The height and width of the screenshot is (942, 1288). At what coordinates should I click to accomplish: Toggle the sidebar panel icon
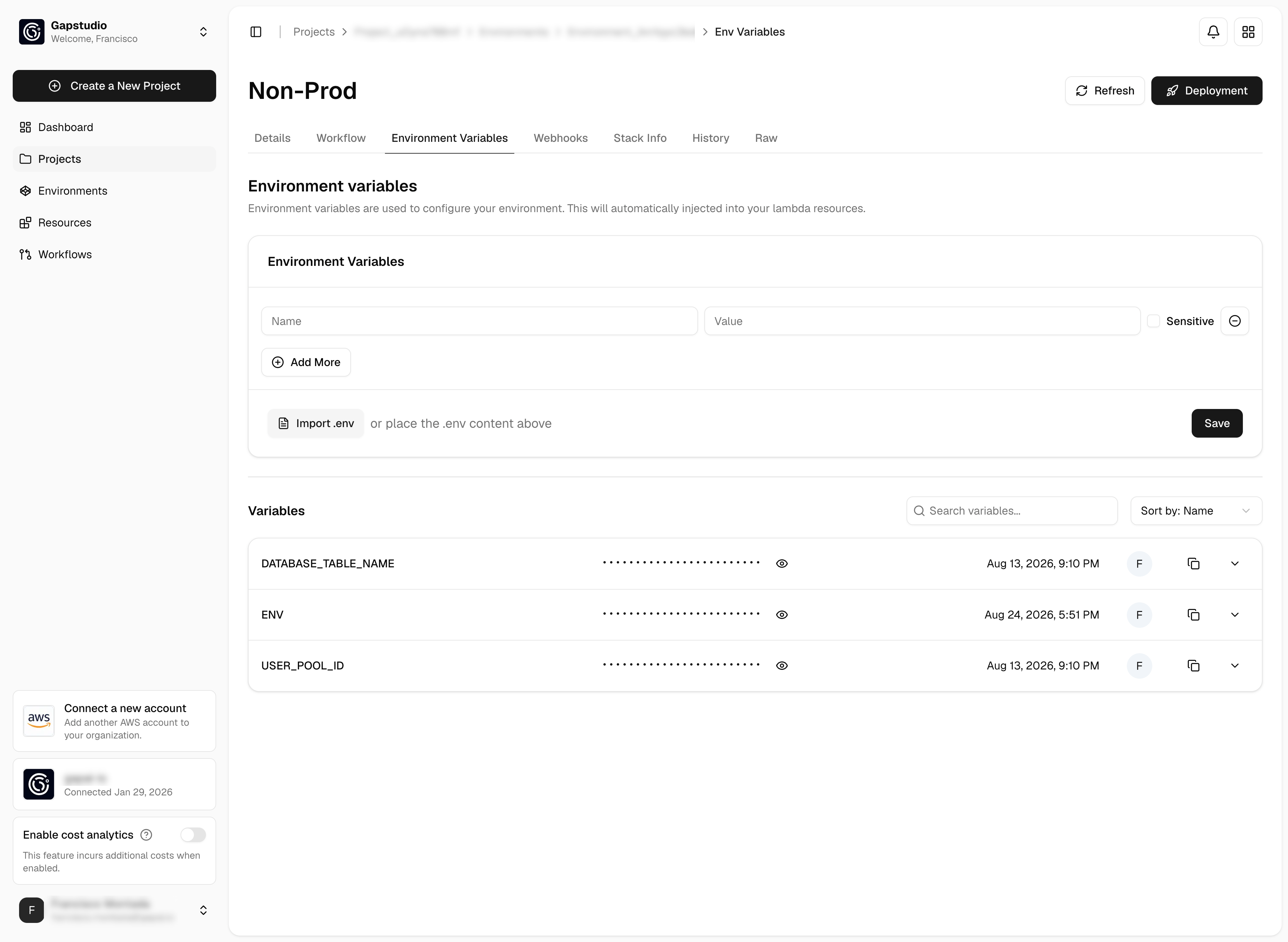pos(256,32)
